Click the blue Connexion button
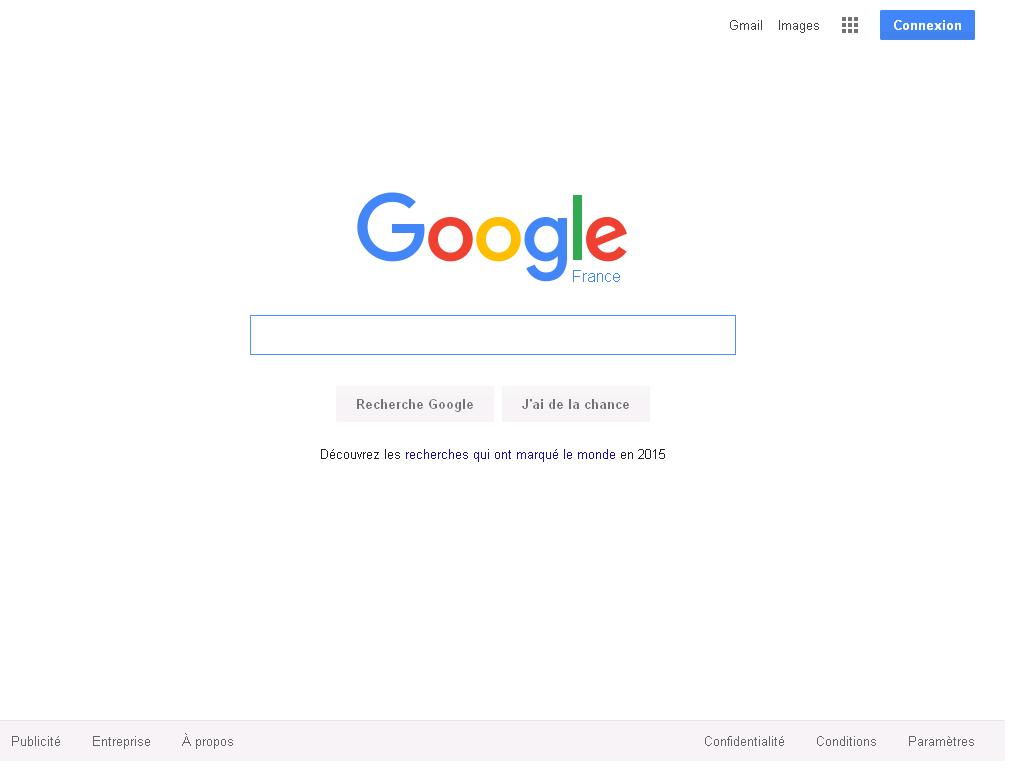Image resolution: width=1024 pixels, height=768 pixels. point(927,25)
